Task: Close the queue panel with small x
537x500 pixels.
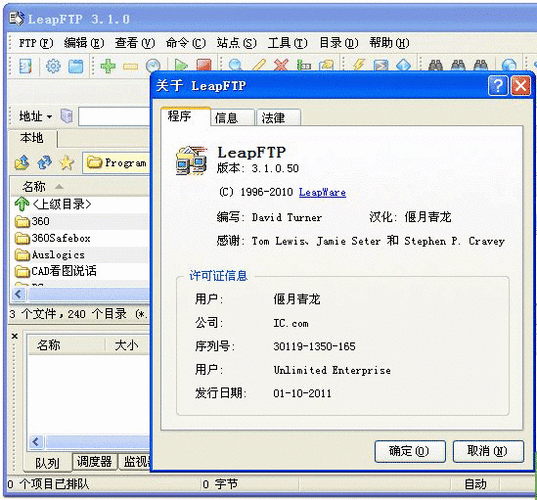Action: 15,336
